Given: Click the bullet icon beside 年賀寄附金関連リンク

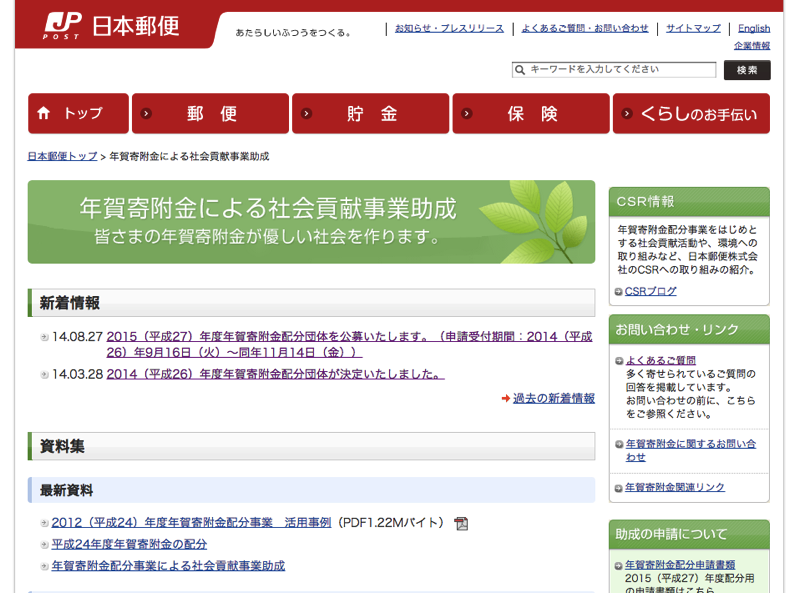Looking at the screenshot, I should tap(618, 488).
